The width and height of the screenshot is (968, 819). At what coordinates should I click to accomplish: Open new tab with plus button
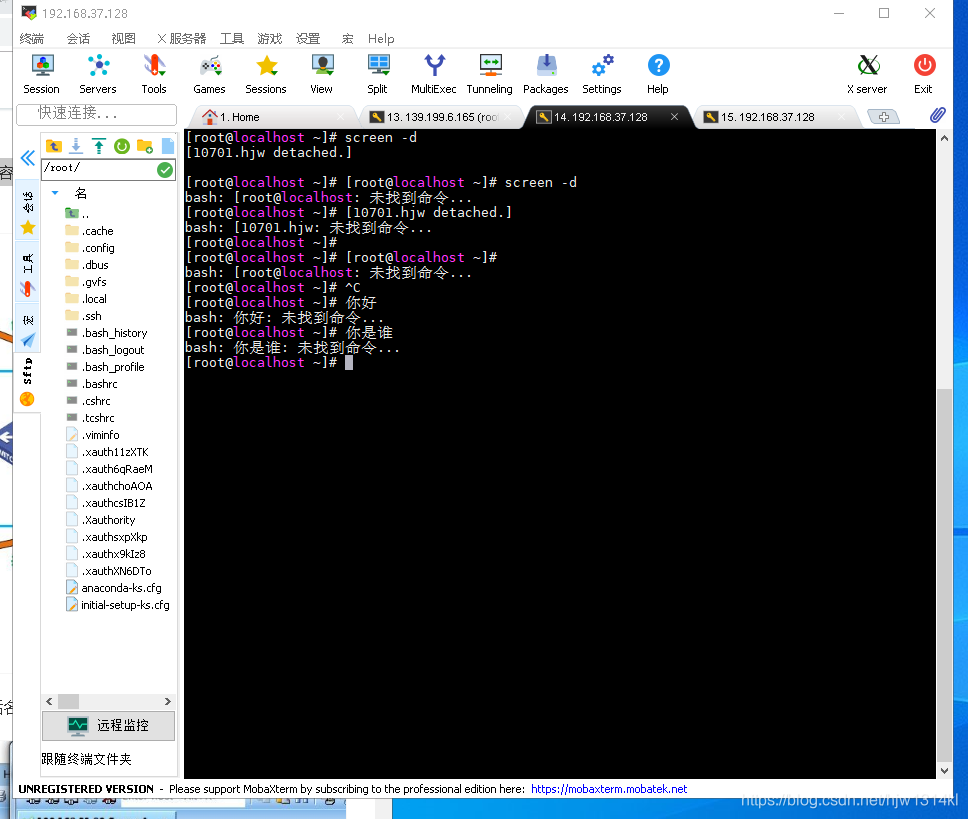tap(883, 117)
